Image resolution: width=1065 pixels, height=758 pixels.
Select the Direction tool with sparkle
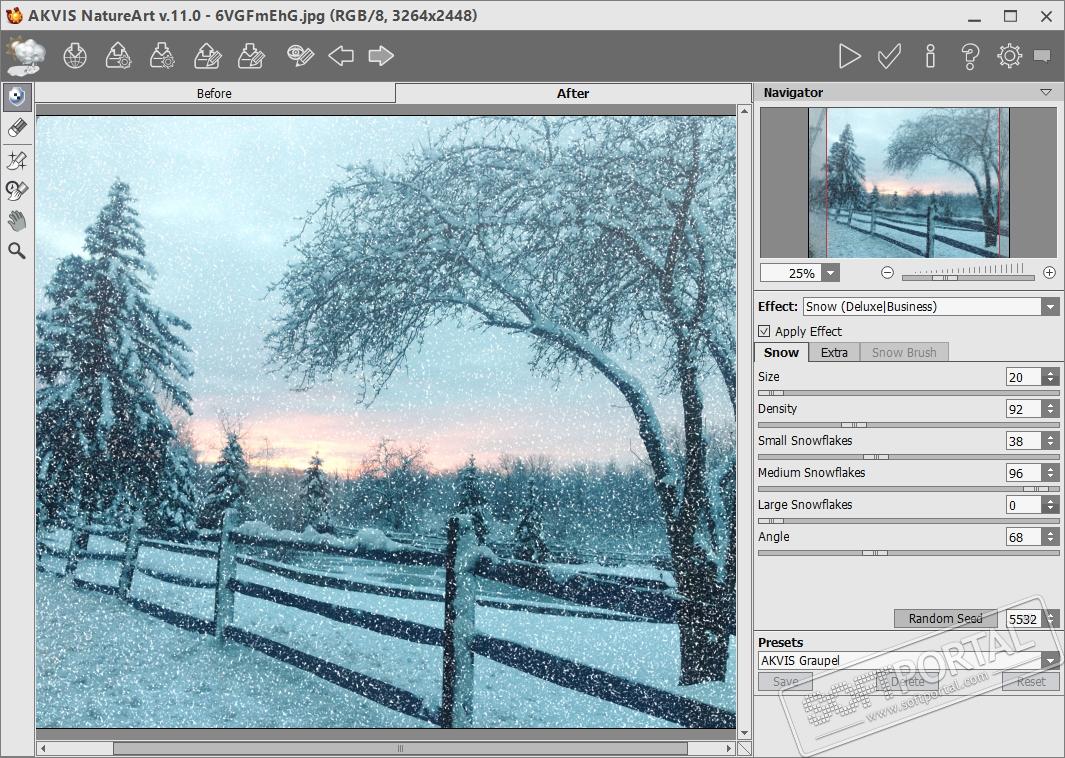[x=17, y=160]
